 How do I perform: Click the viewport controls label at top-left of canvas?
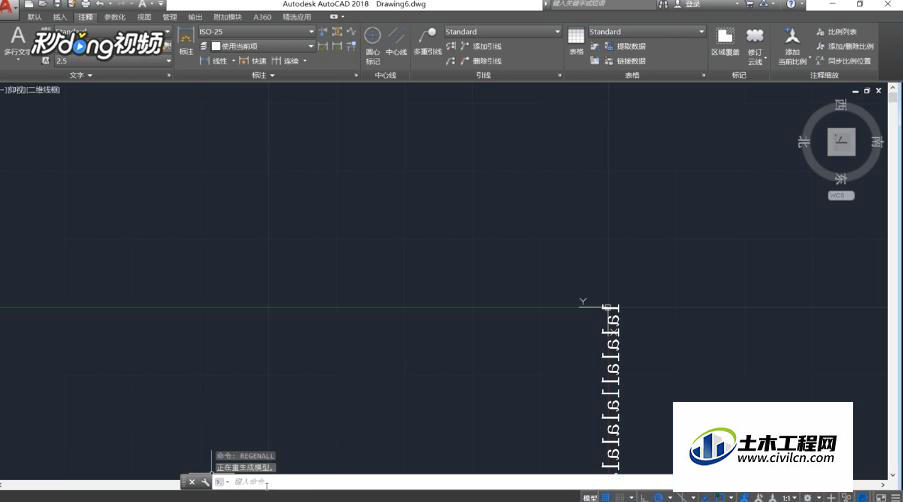coord(31,90)
